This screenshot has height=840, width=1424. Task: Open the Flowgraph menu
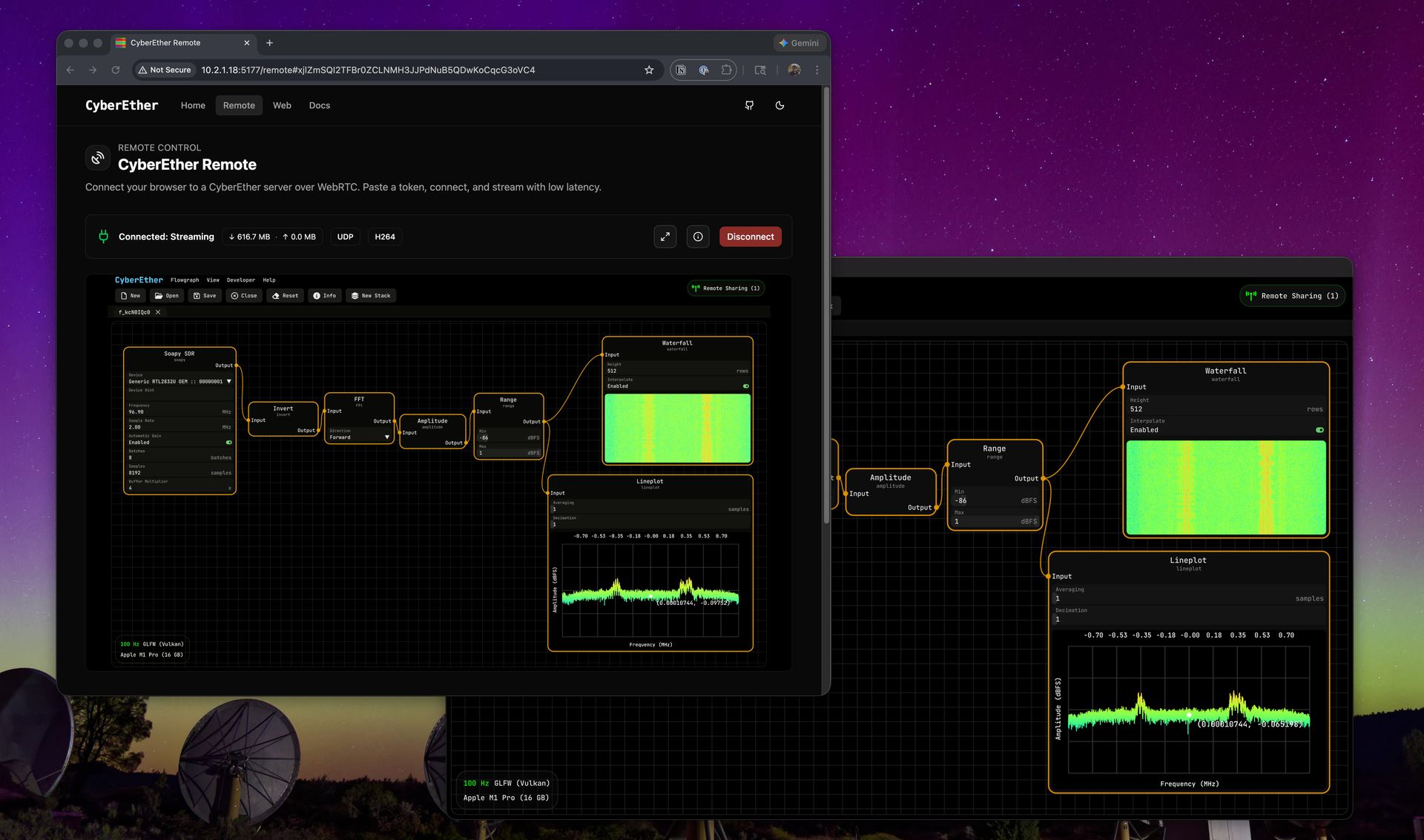(185, 280)
